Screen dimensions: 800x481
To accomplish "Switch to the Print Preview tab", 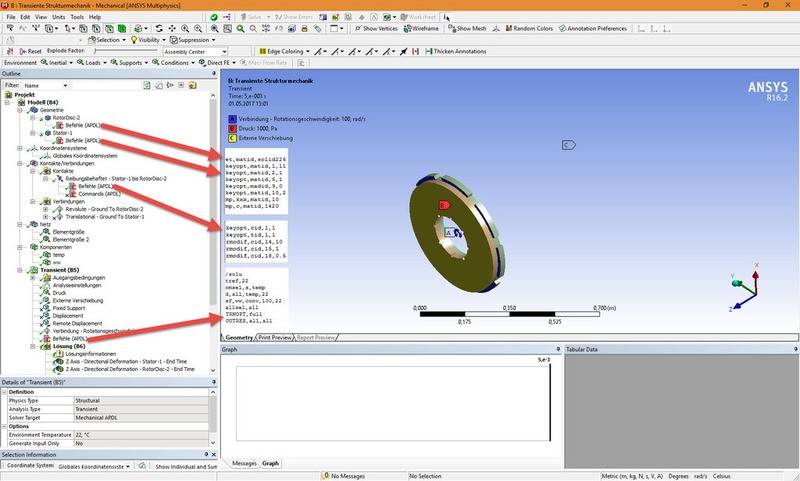I will (275, 338).
